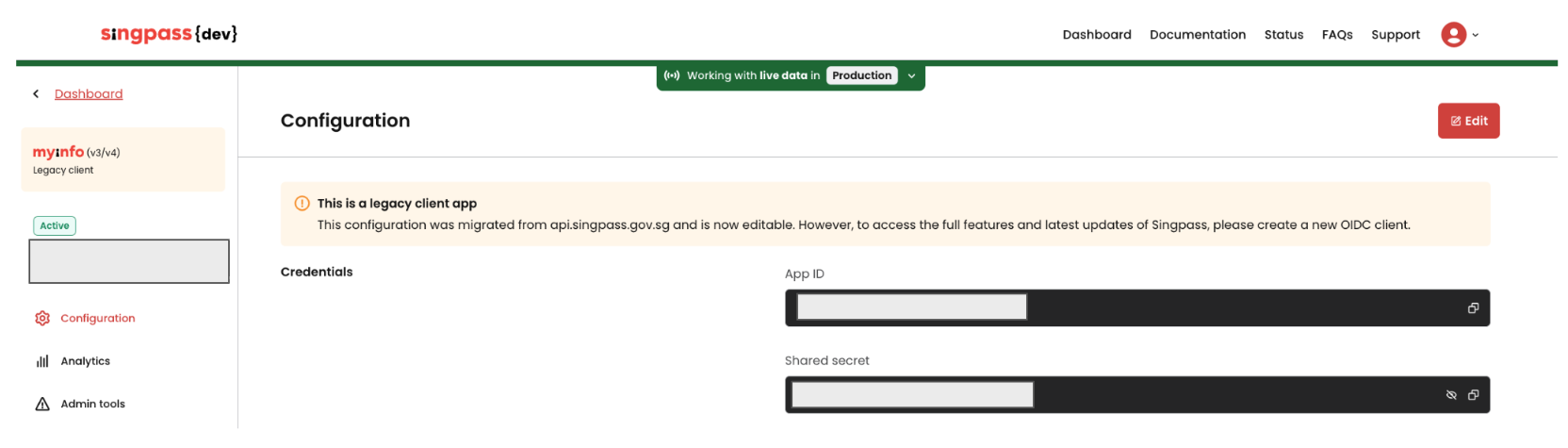Click the user profile avatar icon
1568x448 pixels.
1453,35
